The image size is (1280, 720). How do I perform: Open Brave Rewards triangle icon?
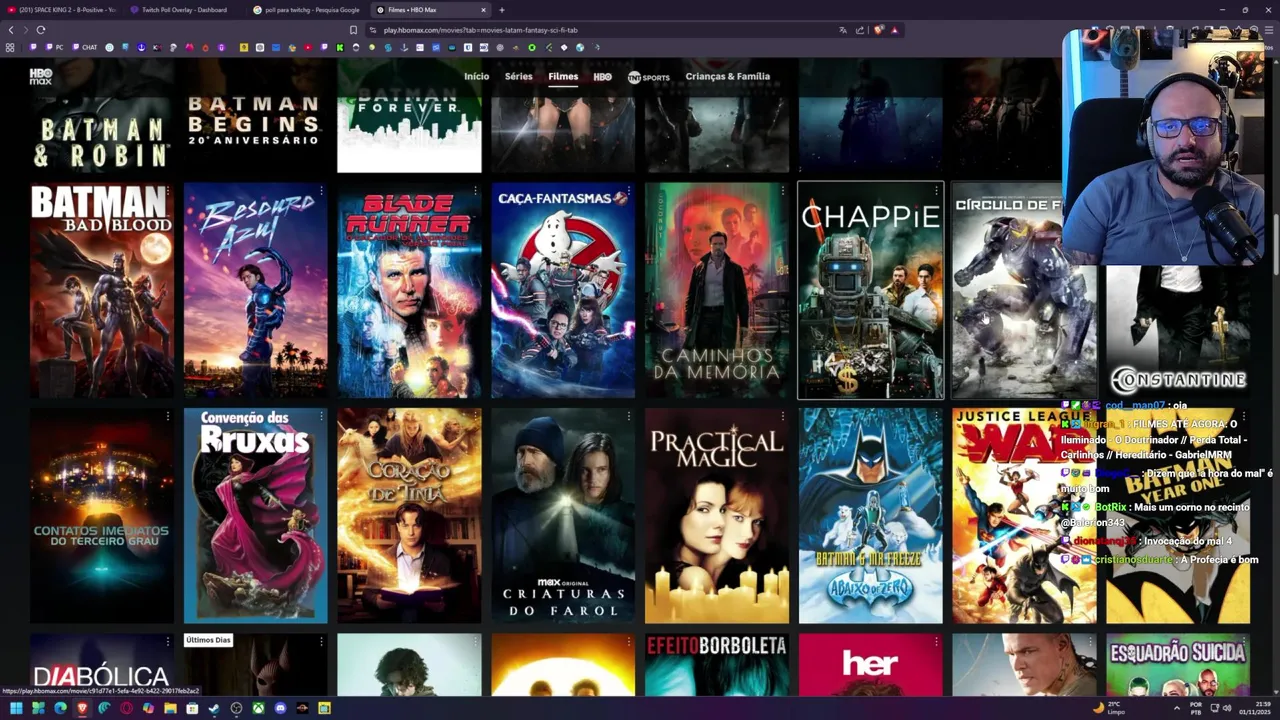894,30
